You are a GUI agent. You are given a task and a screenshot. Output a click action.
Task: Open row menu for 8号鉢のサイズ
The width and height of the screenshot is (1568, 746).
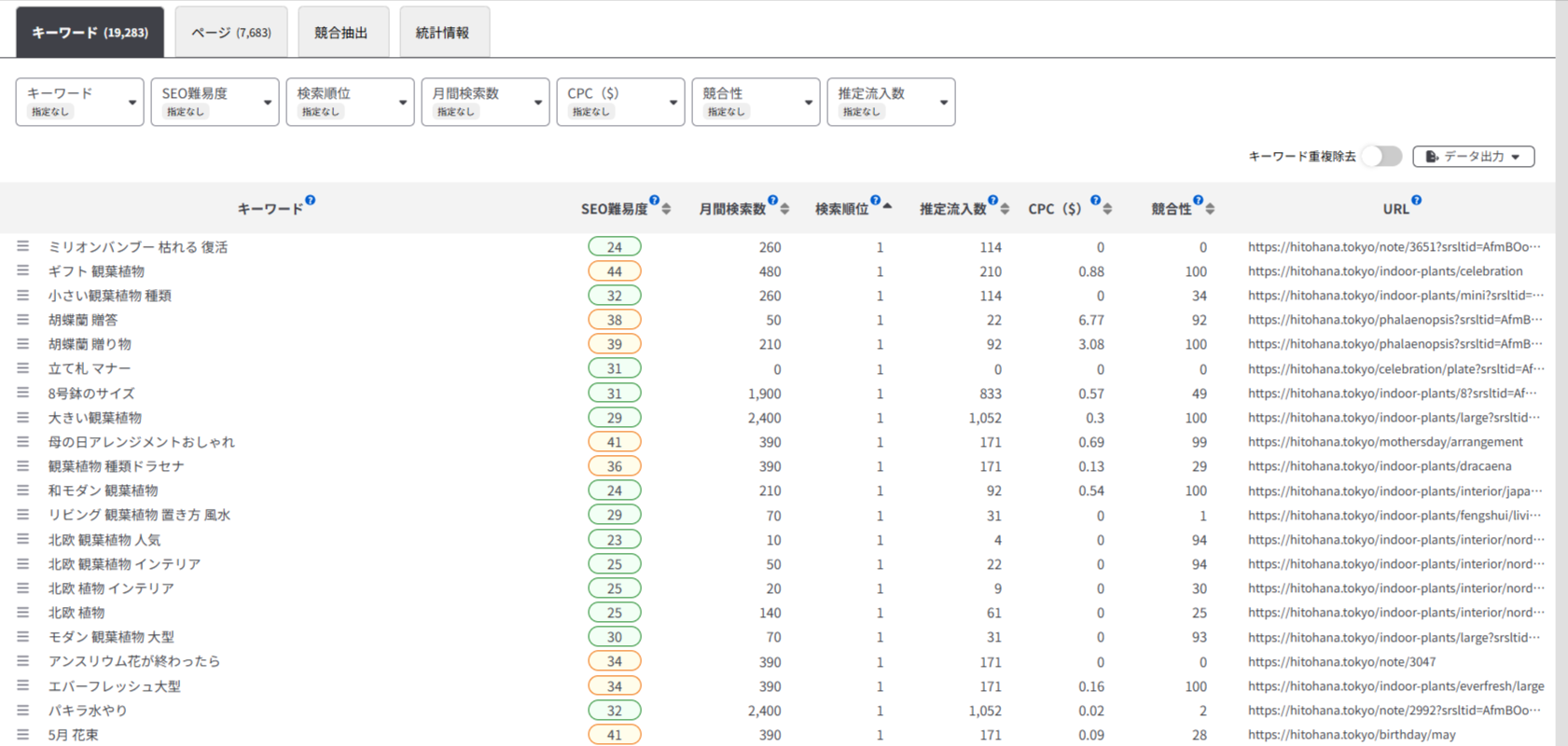pos(22,393)
